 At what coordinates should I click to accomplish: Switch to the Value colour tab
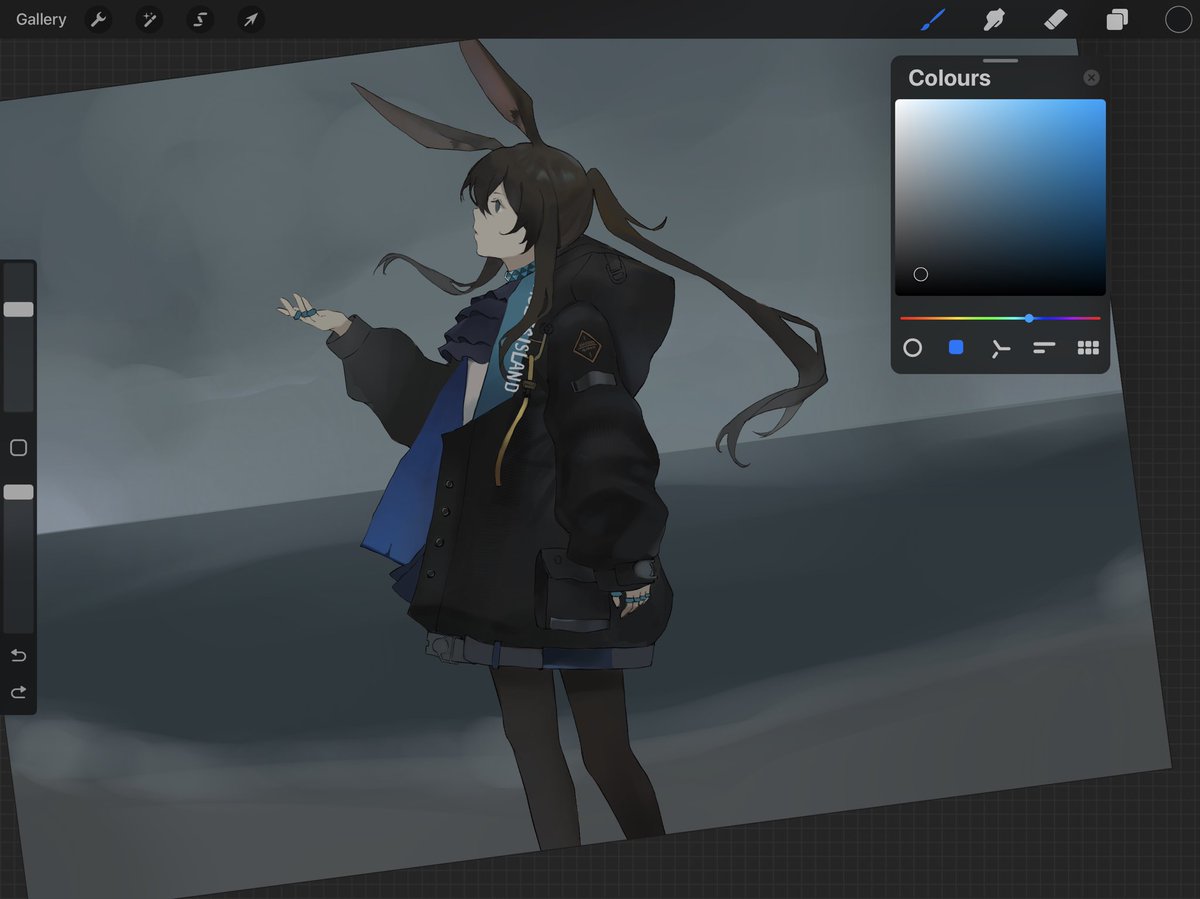pos(1044,348)
